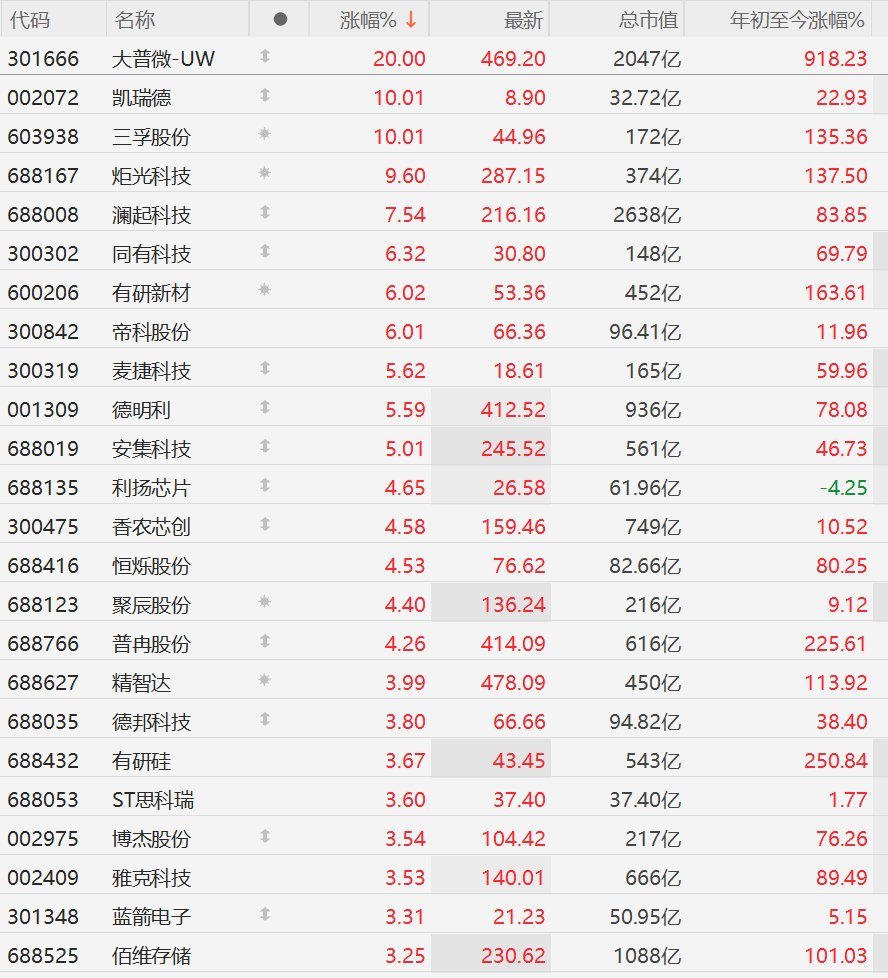Open the 雅克科技 stock name
This screenshot has width=888, height=978.
[152, 878]
